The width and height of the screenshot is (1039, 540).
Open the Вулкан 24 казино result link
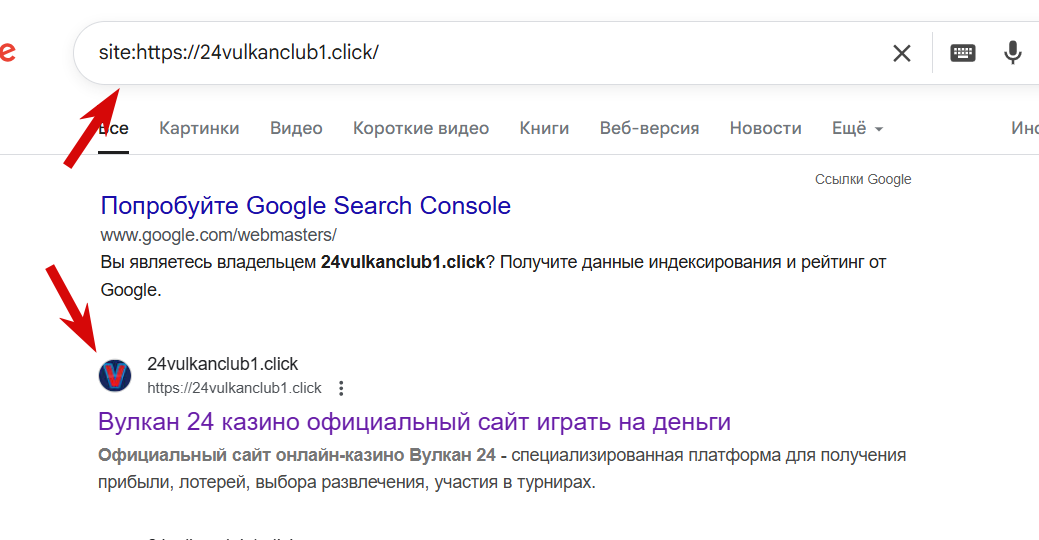pyautogui.click(x=414, y=421)
